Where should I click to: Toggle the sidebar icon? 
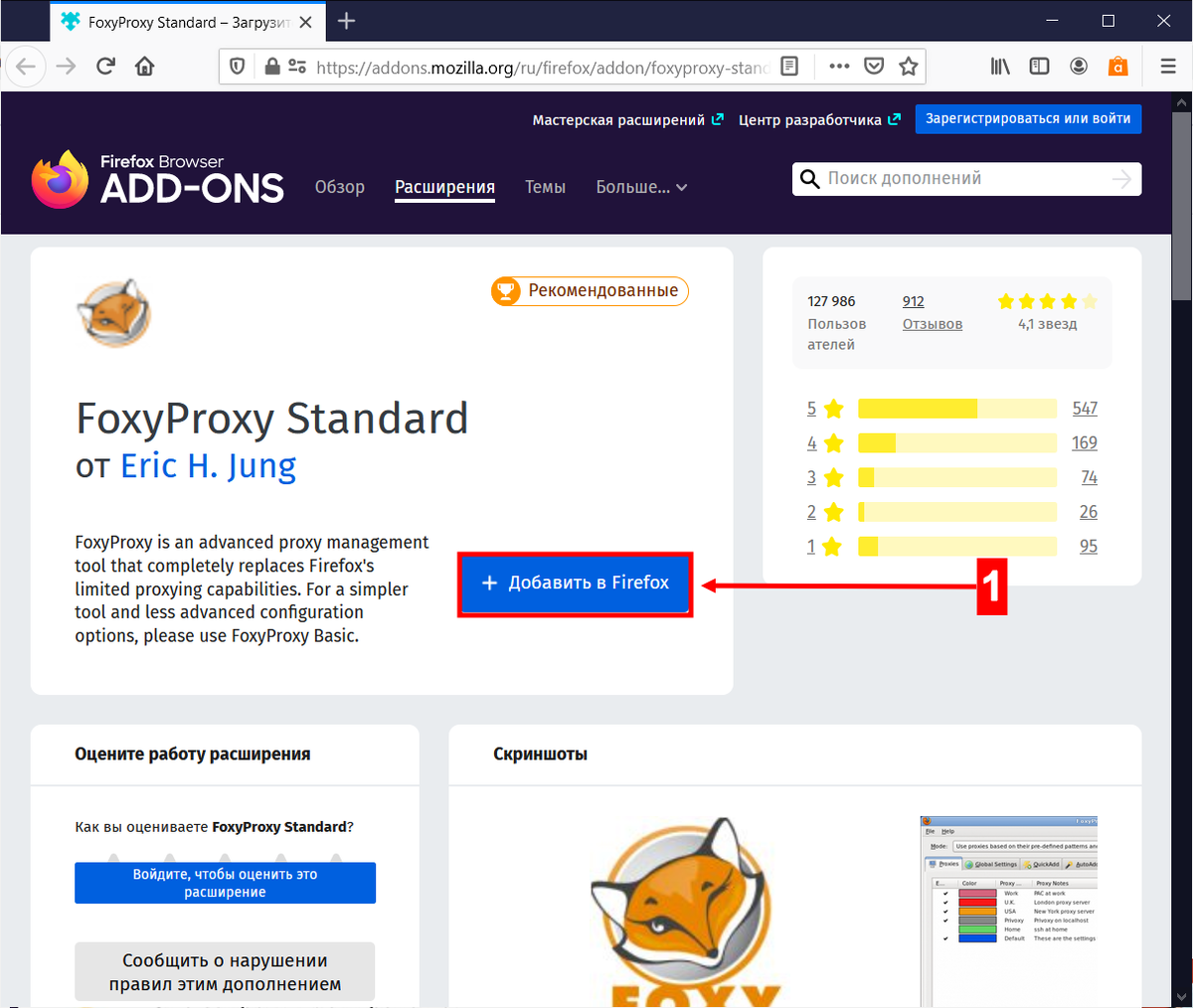coord(1040,67)
